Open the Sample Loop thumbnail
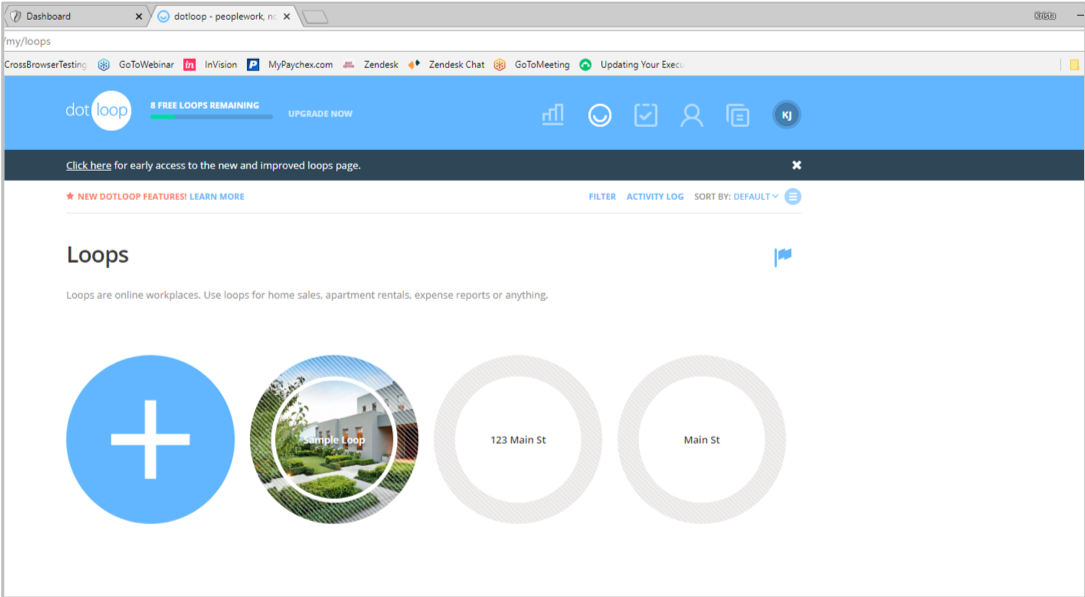Screen dimensions: 1085x597 [x=333, y=439]
